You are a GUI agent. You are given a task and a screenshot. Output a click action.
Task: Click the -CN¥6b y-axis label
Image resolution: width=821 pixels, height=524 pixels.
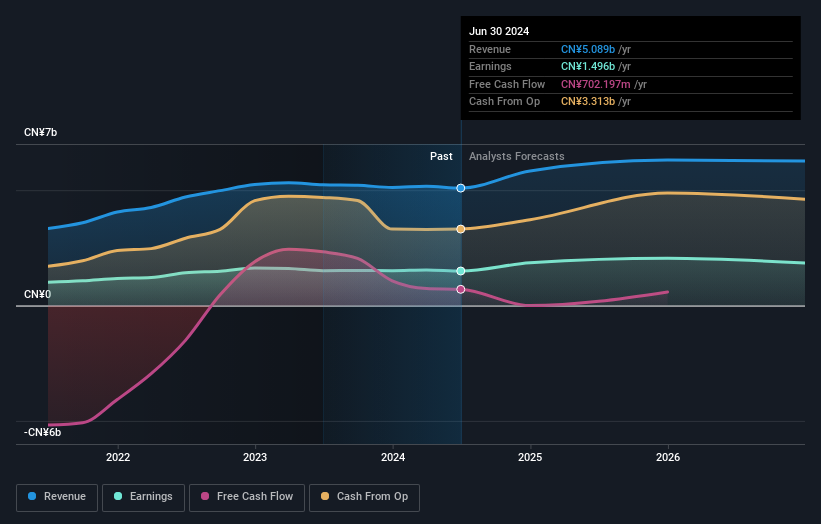click(42, 432)
